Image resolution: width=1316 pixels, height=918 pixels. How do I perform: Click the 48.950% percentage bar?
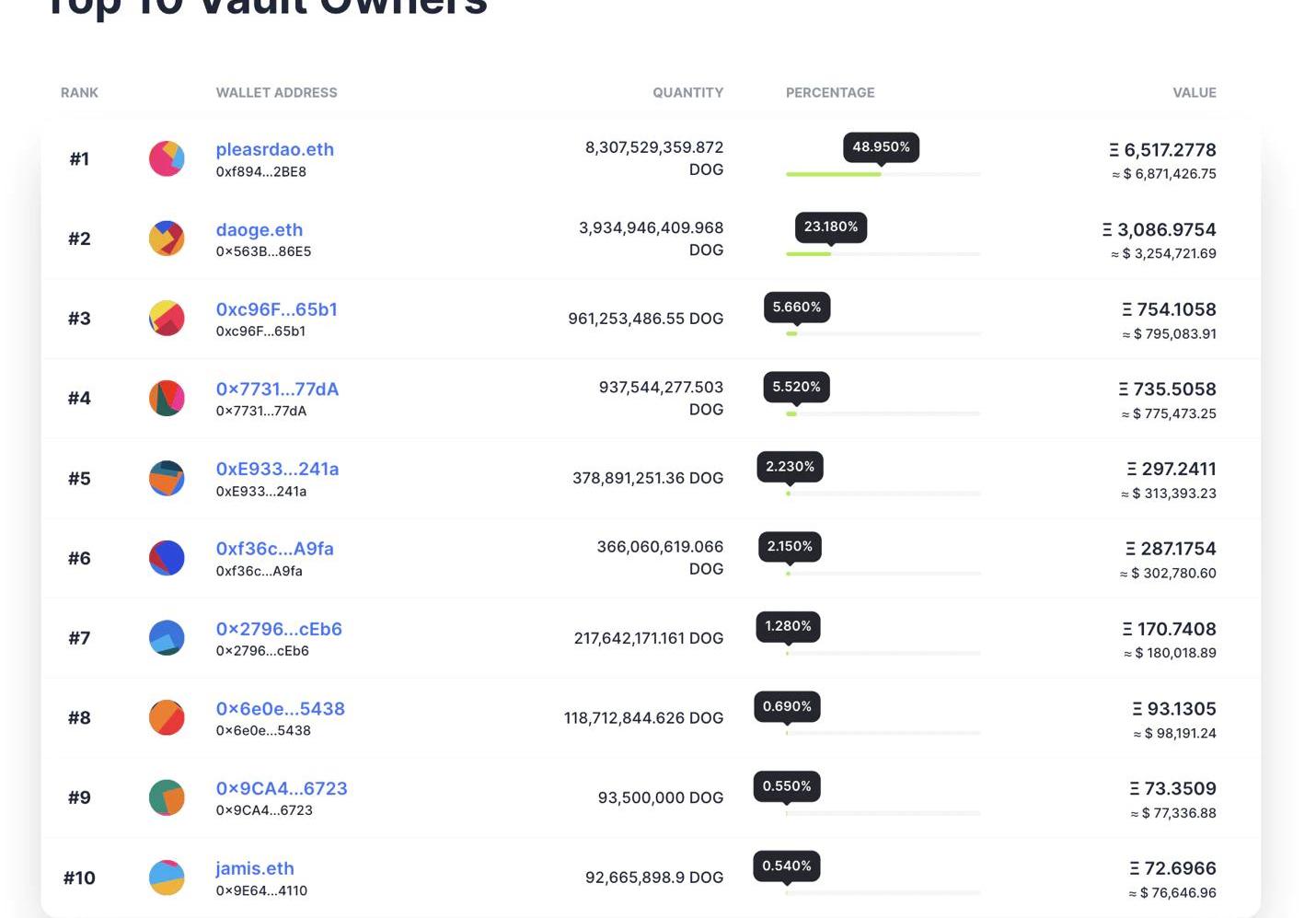pyautogui.click(x=883, y=174)
